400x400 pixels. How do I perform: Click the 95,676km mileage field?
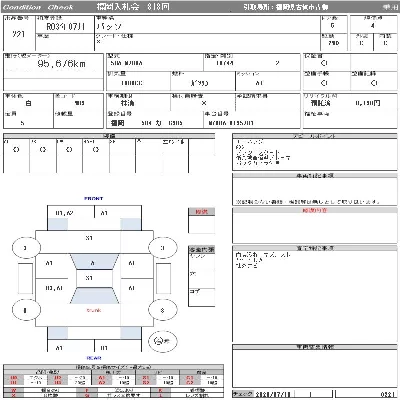(x=53, y=66)
